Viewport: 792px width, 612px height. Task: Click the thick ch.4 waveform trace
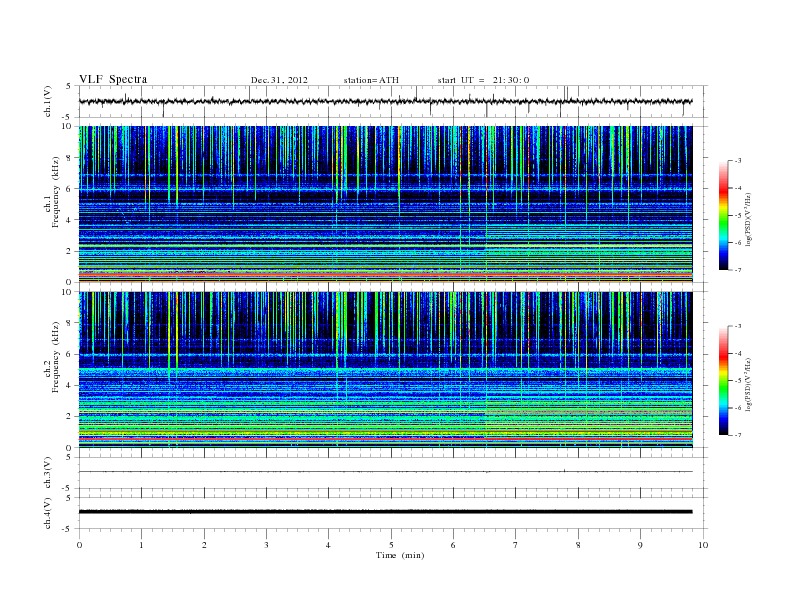coord(385,512)
